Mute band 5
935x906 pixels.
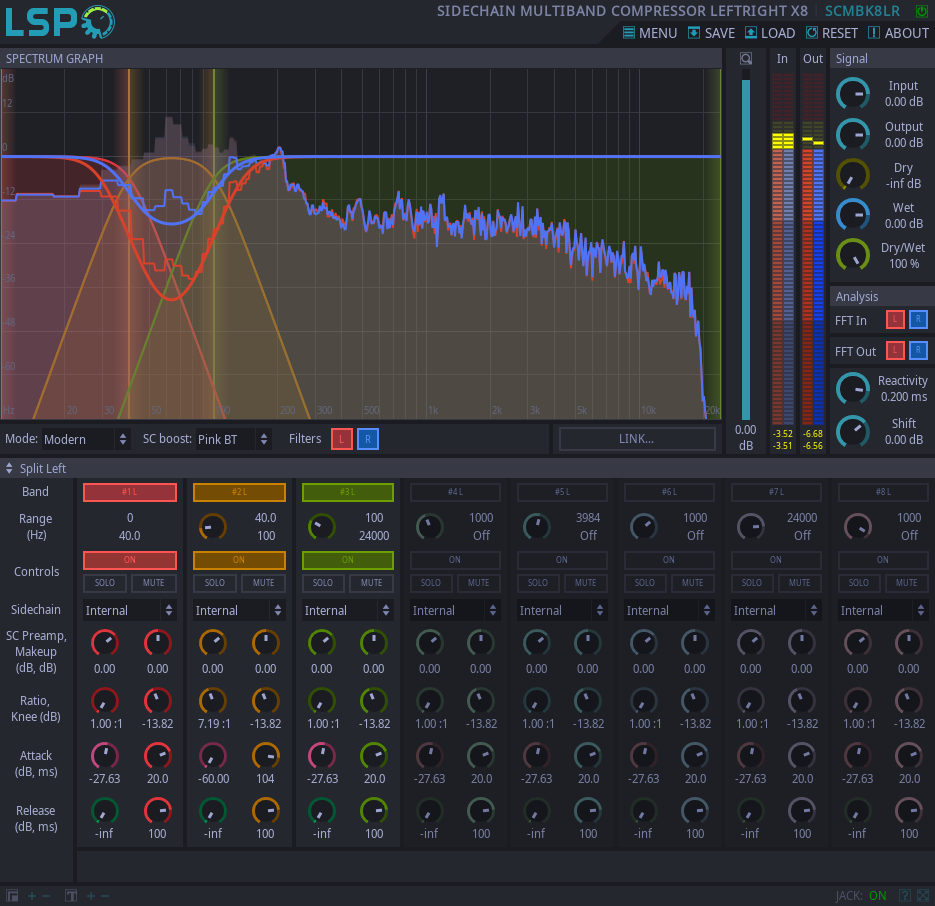click(586, 583)
